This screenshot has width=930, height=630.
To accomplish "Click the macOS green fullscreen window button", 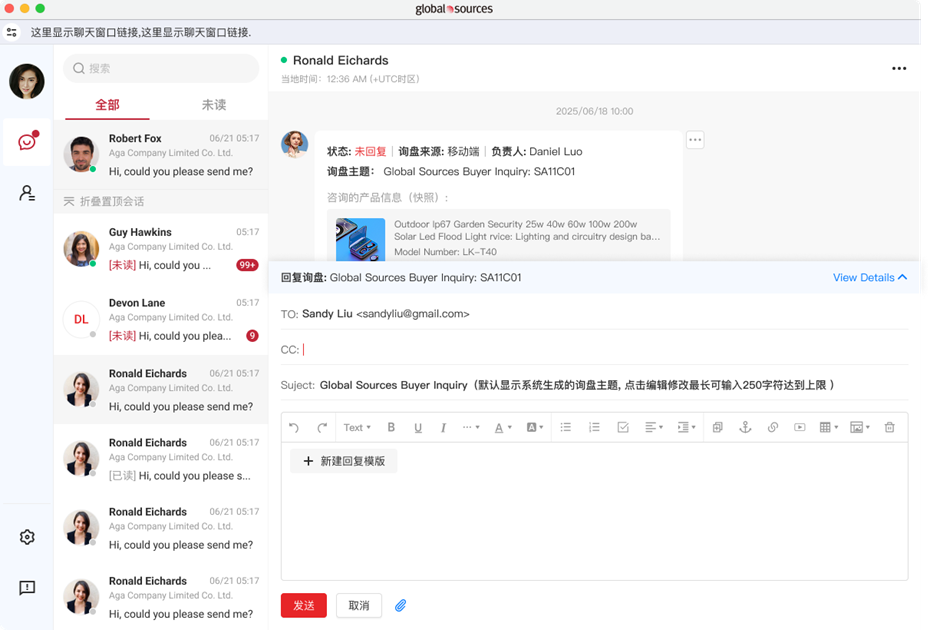I will coord(40,8).
